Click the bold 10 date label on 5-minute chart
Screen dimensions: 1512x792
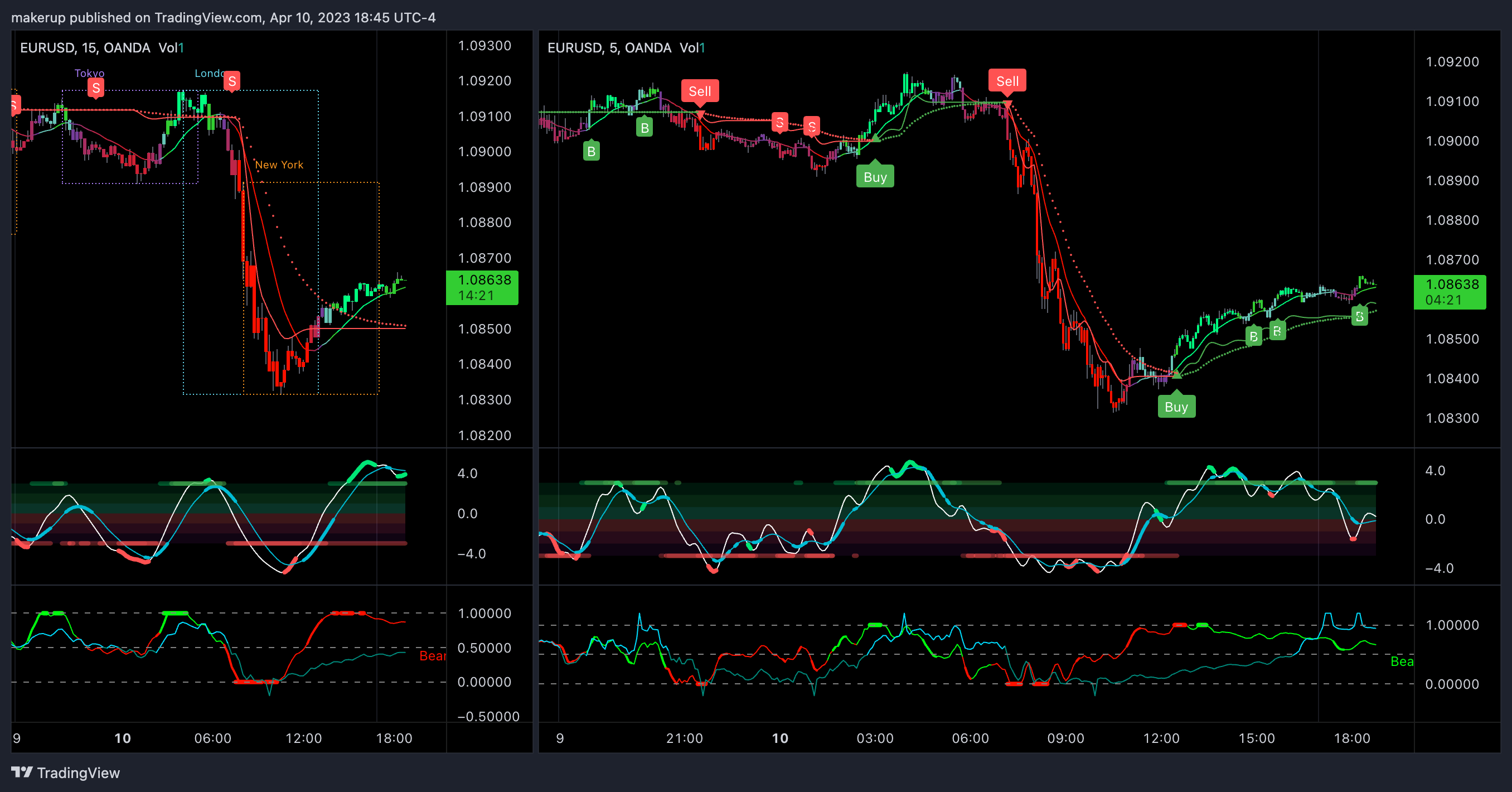point(779,738)
